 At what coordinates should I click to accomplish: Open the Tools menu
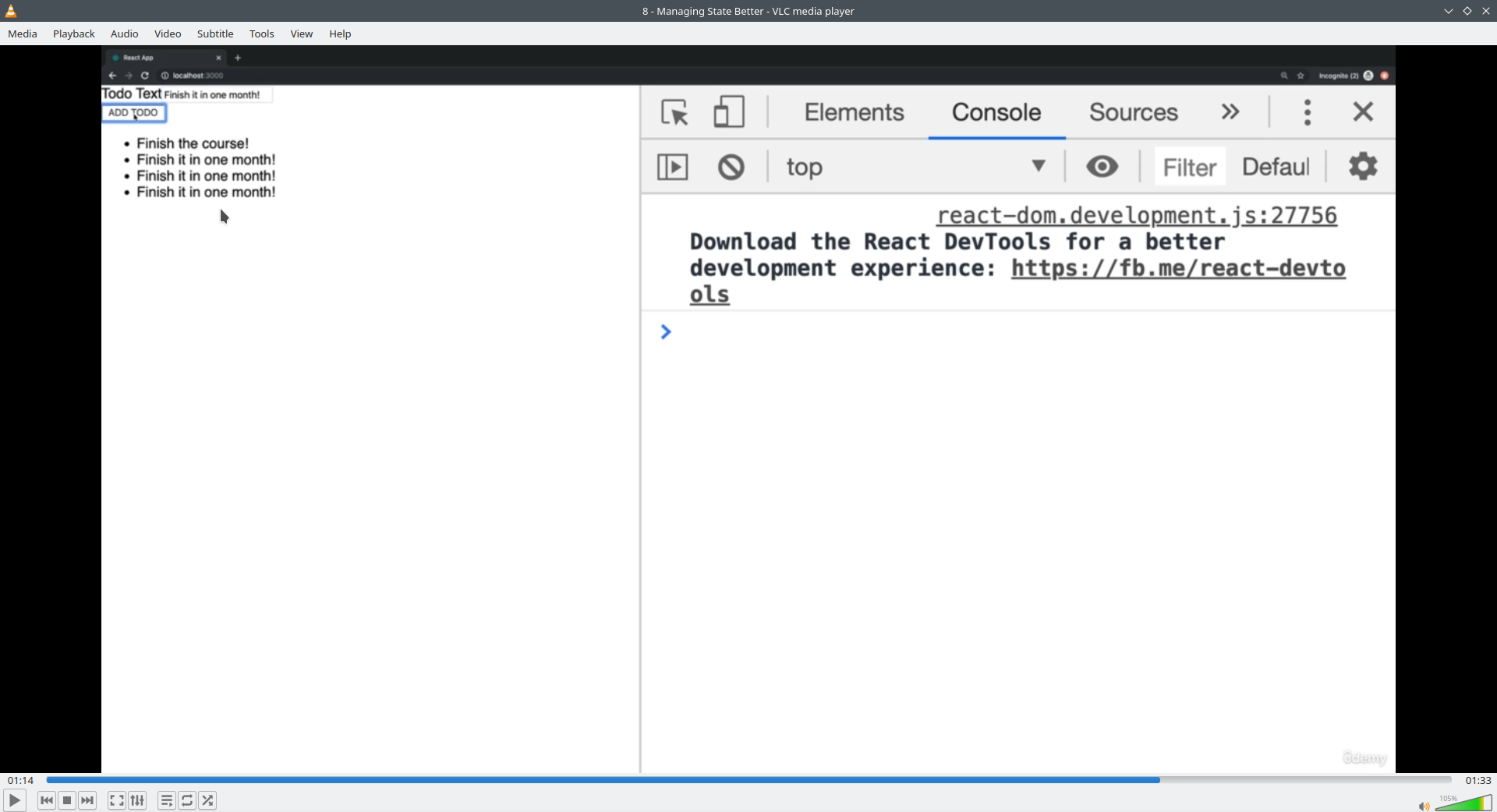[x=262, y=34]
